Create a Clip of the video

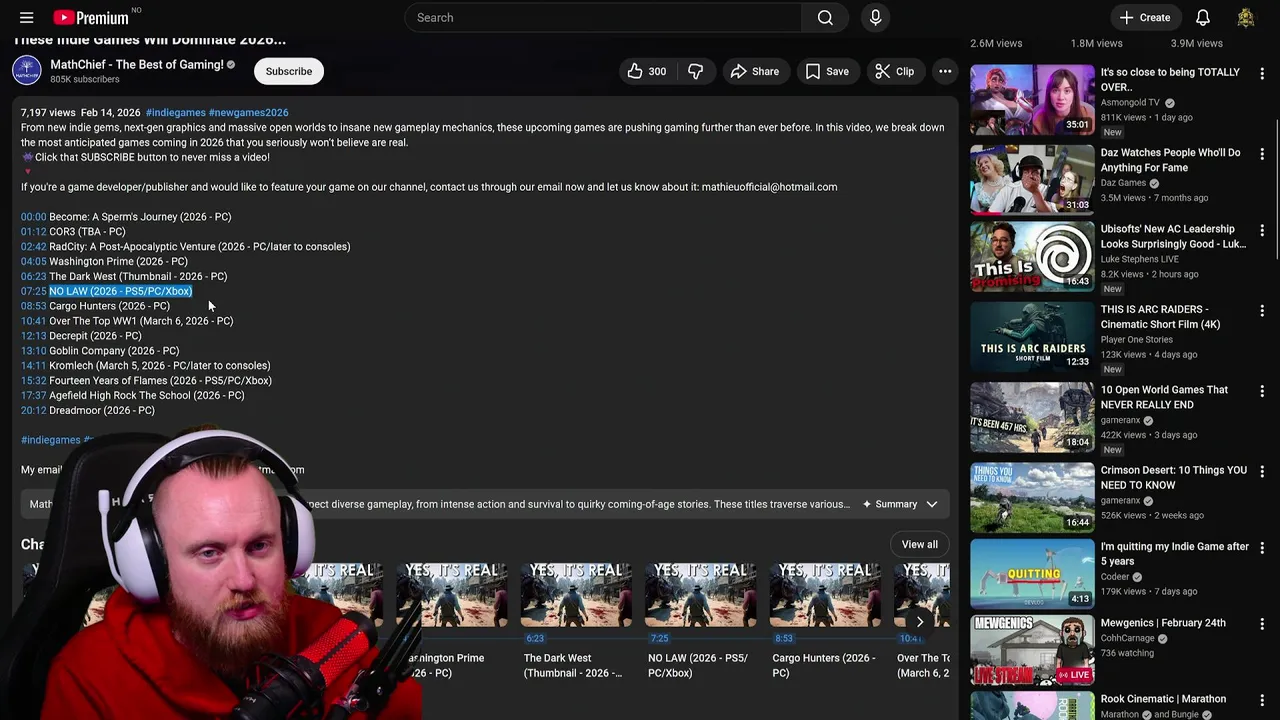click(895, 71)
